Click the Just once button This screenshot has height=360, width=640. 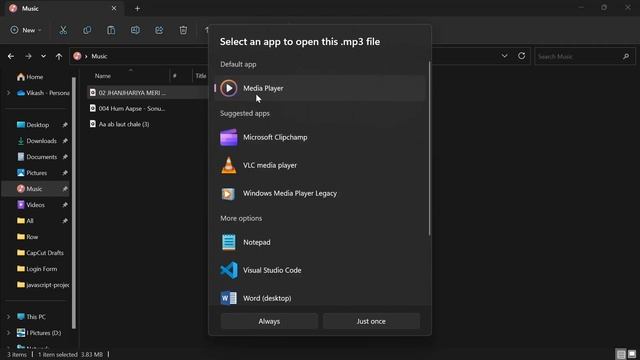point(371,321)
